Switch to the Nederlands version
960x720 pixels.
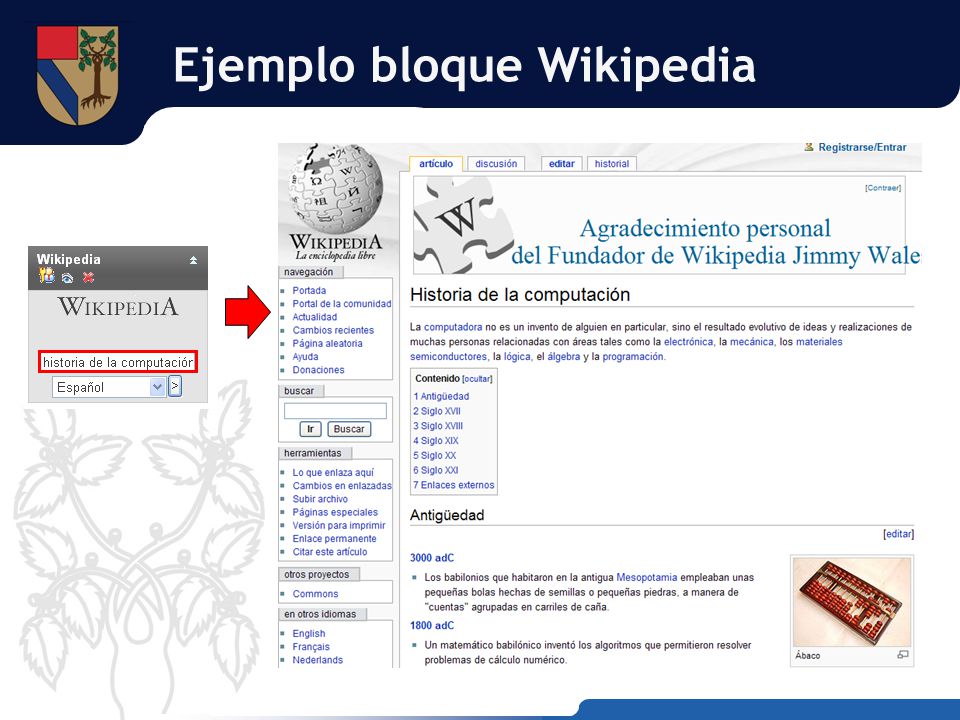click(x=318, y=660)
